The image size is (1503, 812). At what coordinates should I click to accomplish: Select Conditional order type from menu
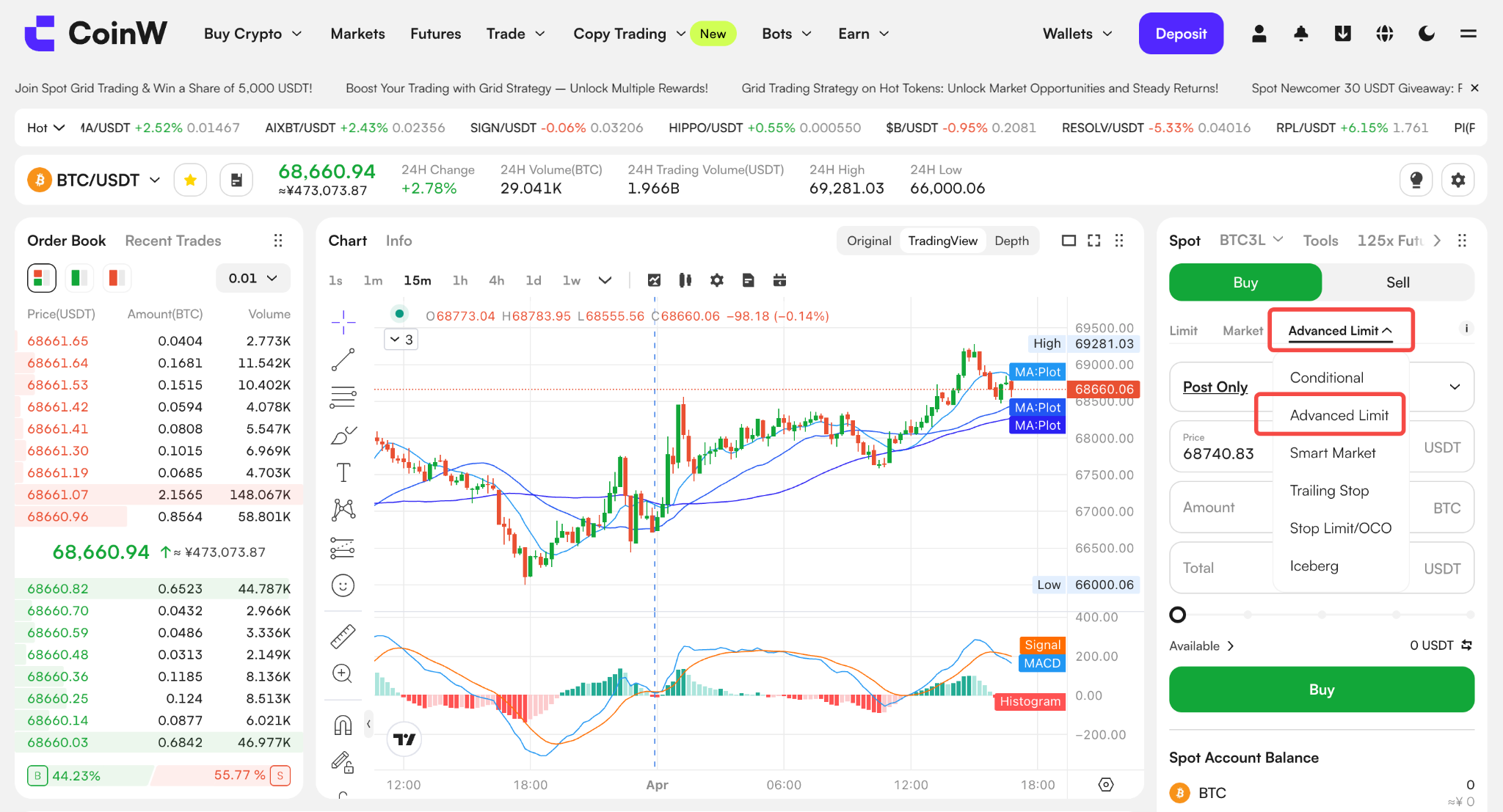[1326, 378]
